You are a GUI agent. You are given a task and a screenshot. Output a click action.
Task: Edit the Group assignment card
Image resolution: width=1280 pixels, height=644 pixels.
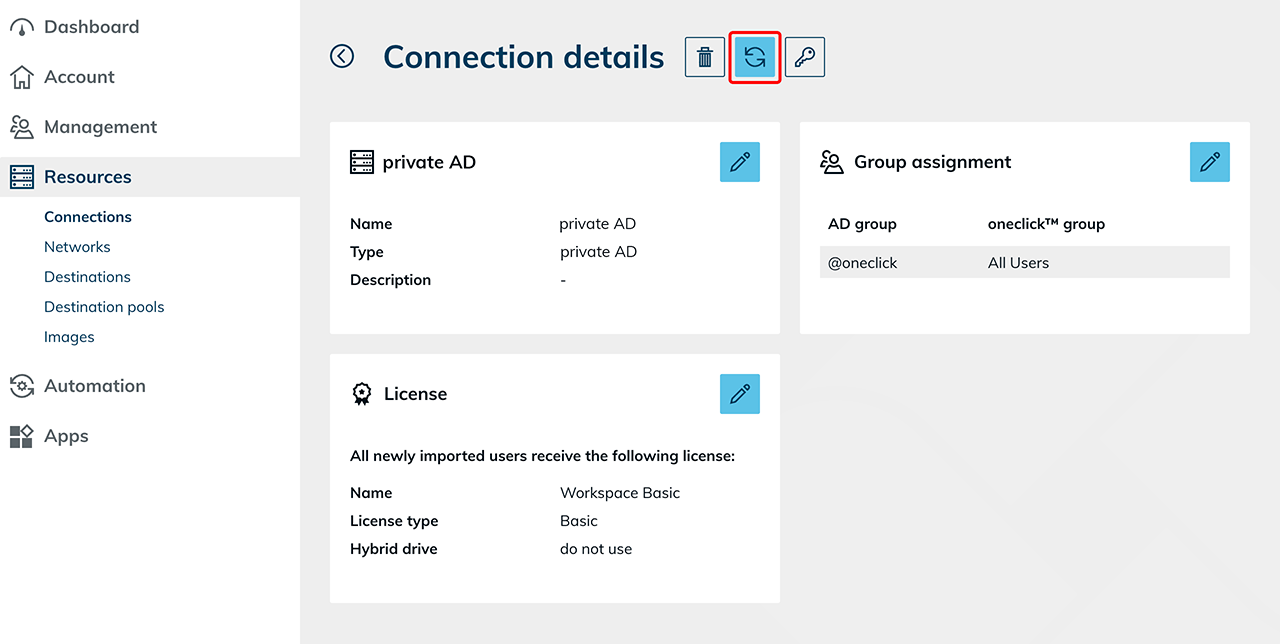(x=1210, y=162)
